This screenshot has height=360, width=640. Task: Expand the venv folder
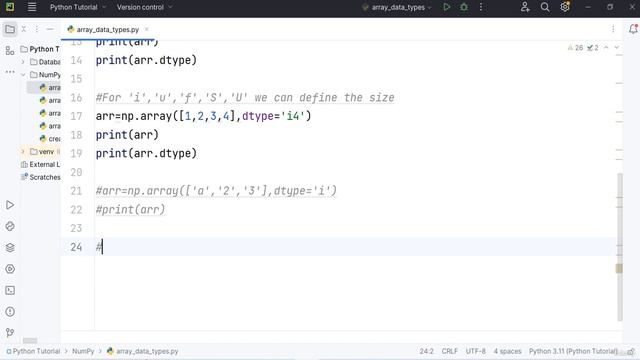(x=23, y=151)
